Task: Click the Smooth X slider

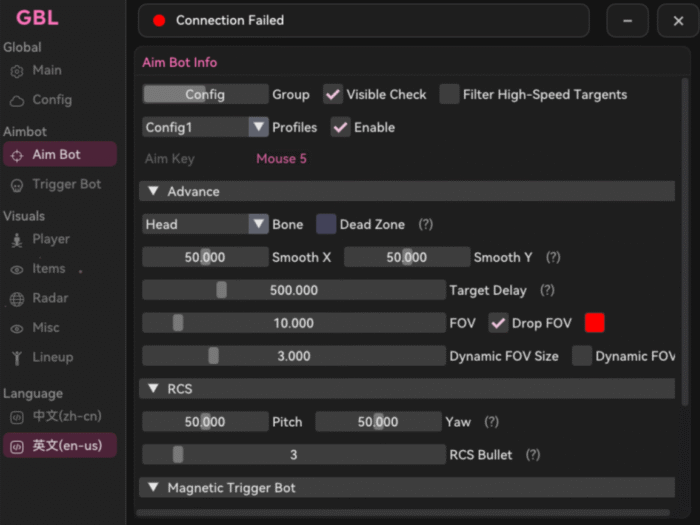Action: click(205, 257)
